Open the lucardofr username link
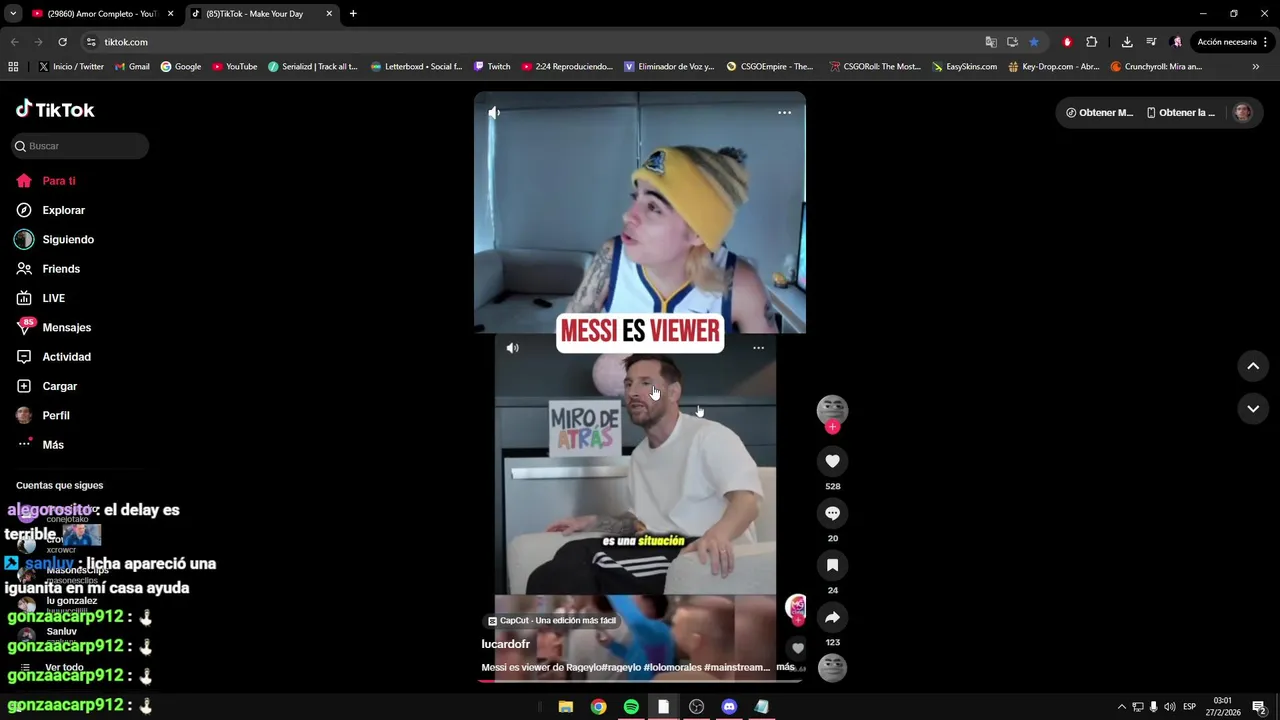The image size is (1280, 720). pos(506,644)
